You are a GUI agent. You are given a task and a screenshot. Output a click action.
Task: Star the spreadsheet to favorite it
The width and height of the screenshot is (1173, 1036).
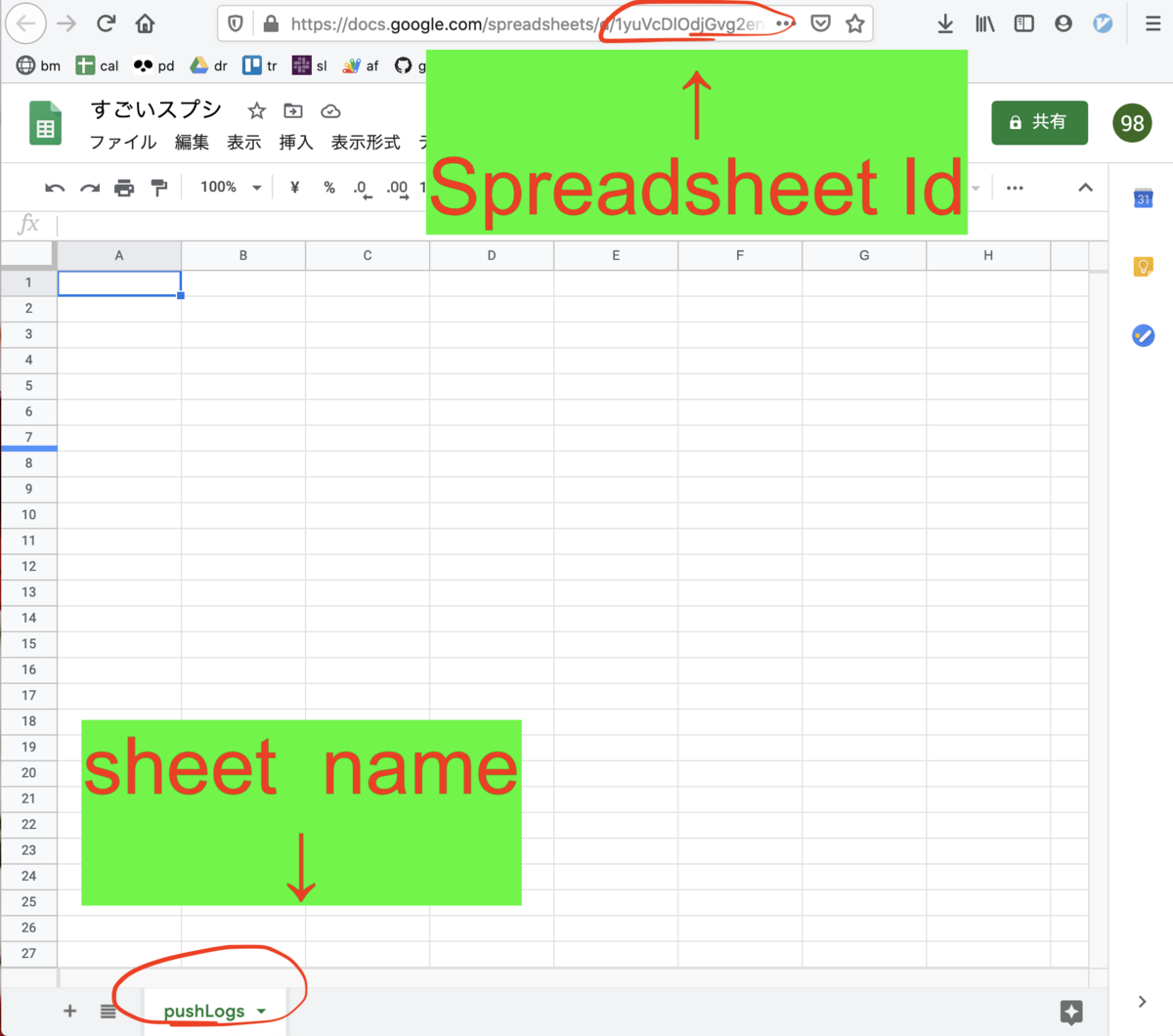tap(255, 110)
